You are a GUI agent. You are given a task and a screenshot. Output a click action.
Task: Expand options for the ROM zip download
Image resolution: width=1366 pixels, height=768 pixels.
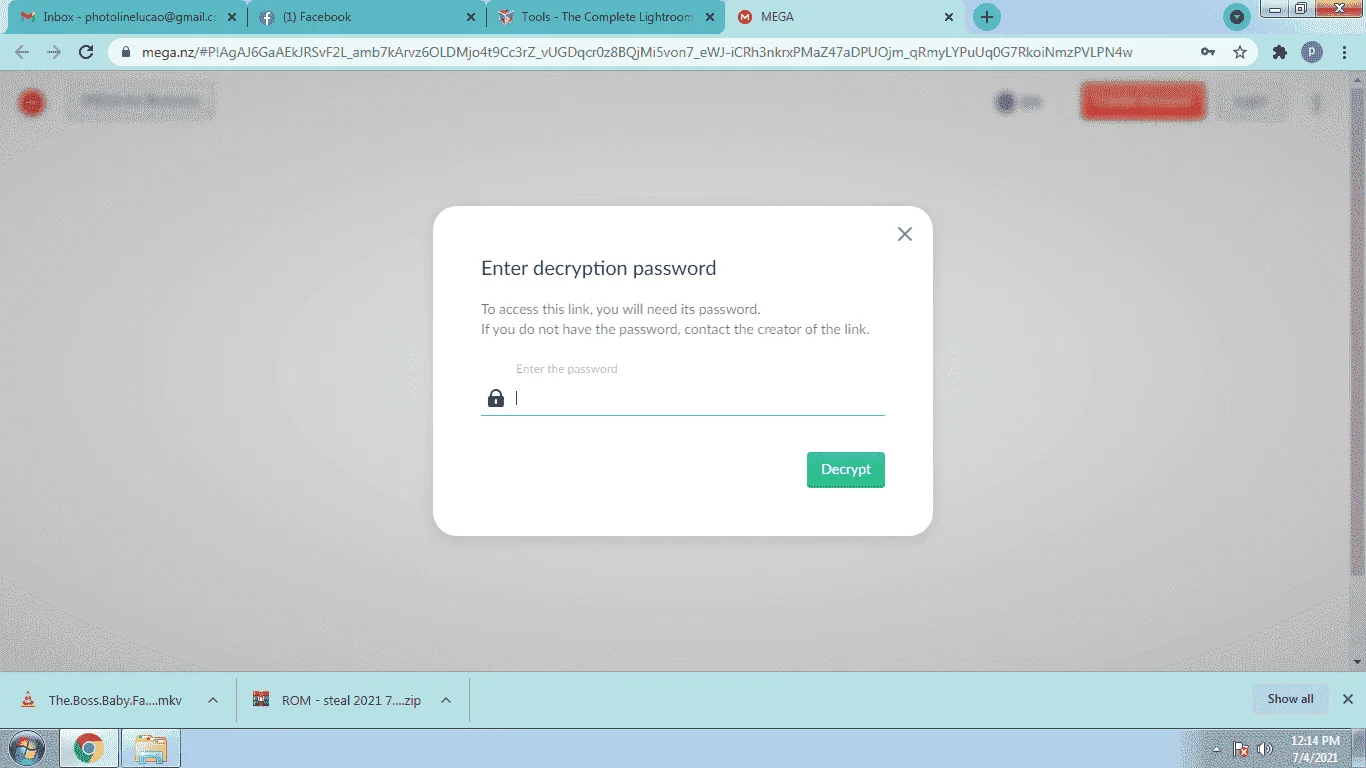coord(446,700)
